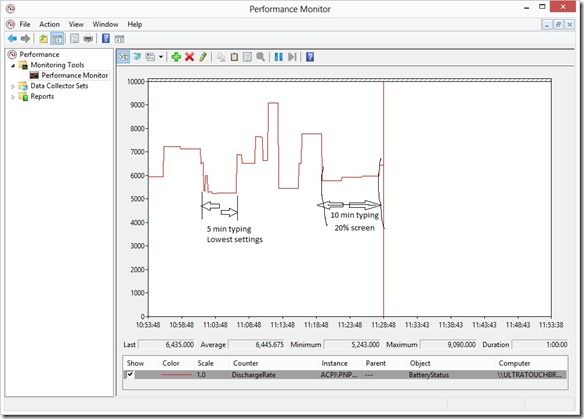Click the Counter column header

(245, 363)
